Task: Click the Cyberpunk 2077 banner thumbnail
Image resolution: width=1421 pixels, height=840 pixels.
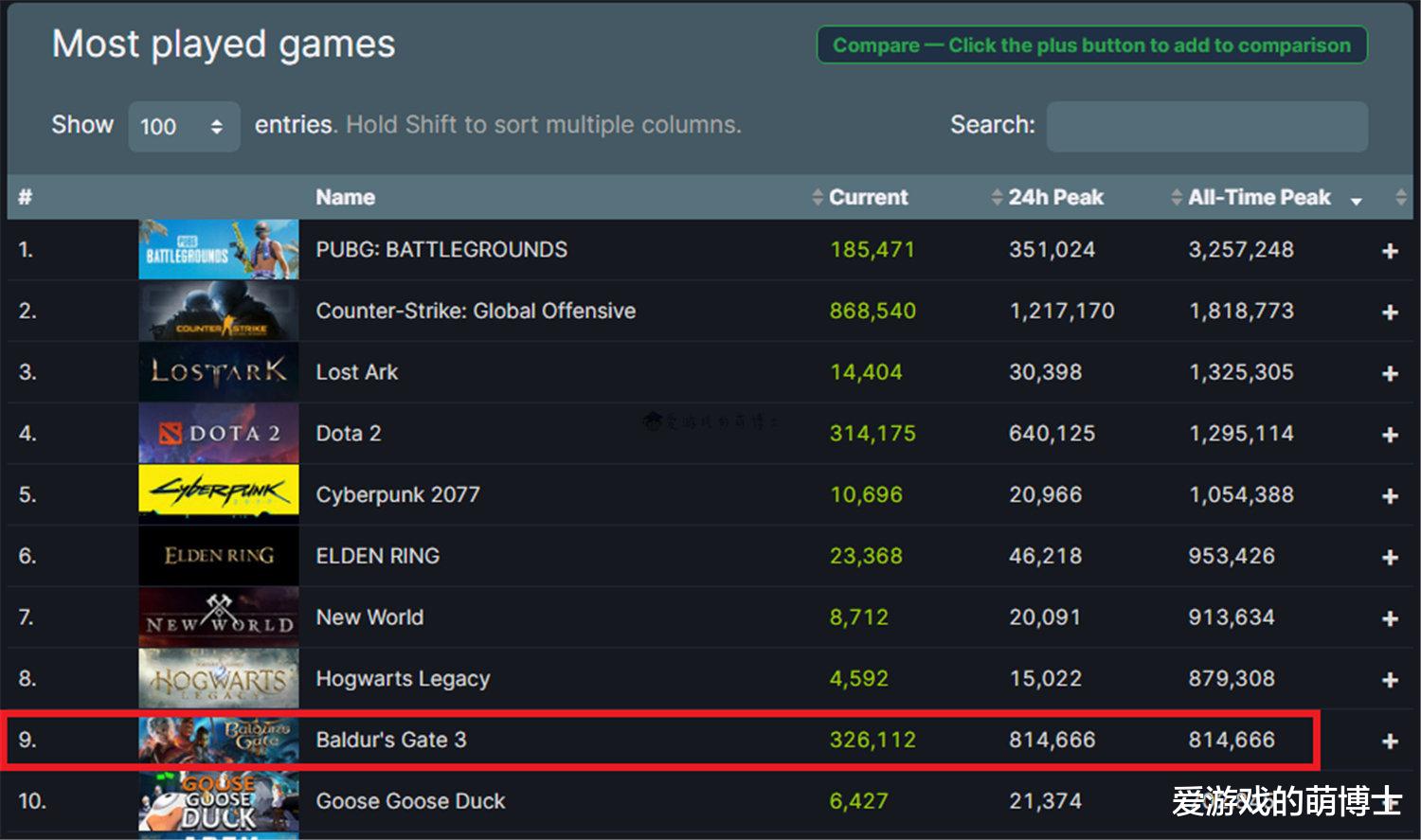Action: [219, 494]
